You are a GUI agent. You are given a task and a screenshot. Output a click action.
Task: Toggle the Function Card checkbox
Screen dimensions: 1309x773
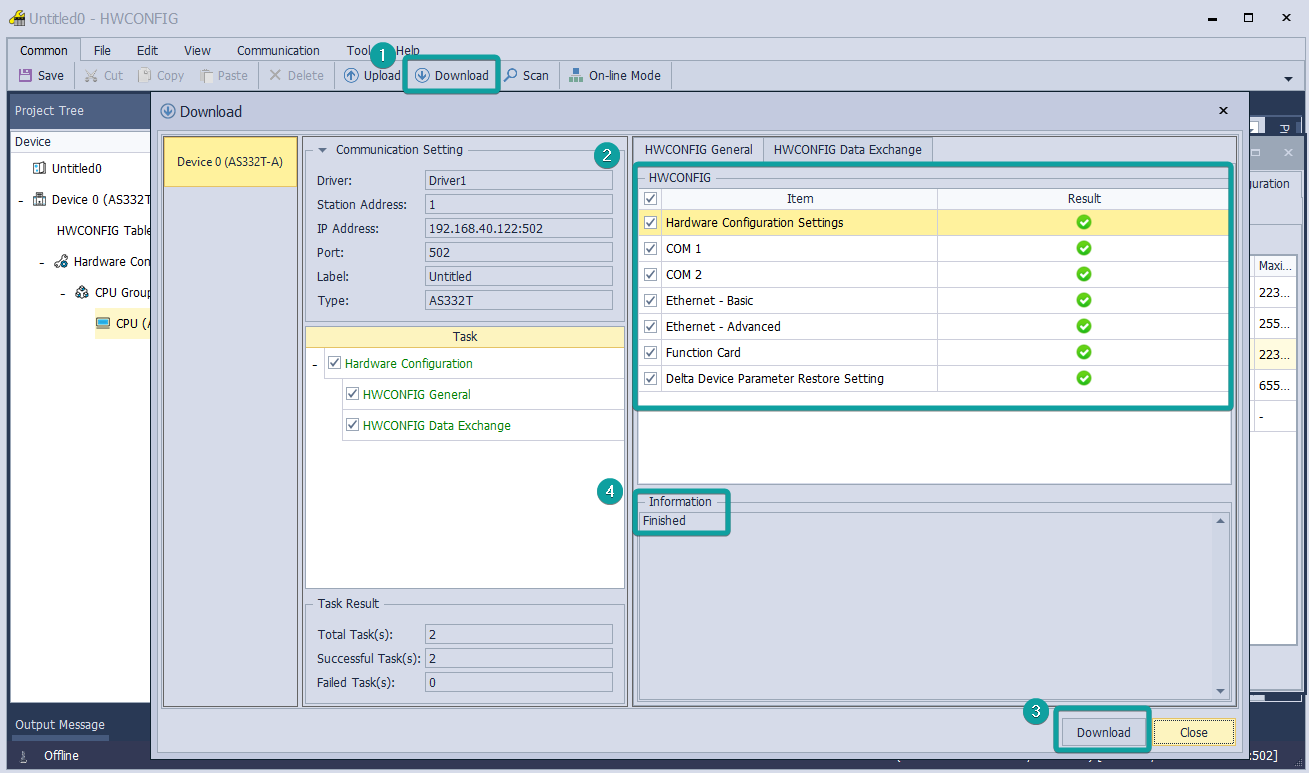pyautogui.click(x=651, y=353)
